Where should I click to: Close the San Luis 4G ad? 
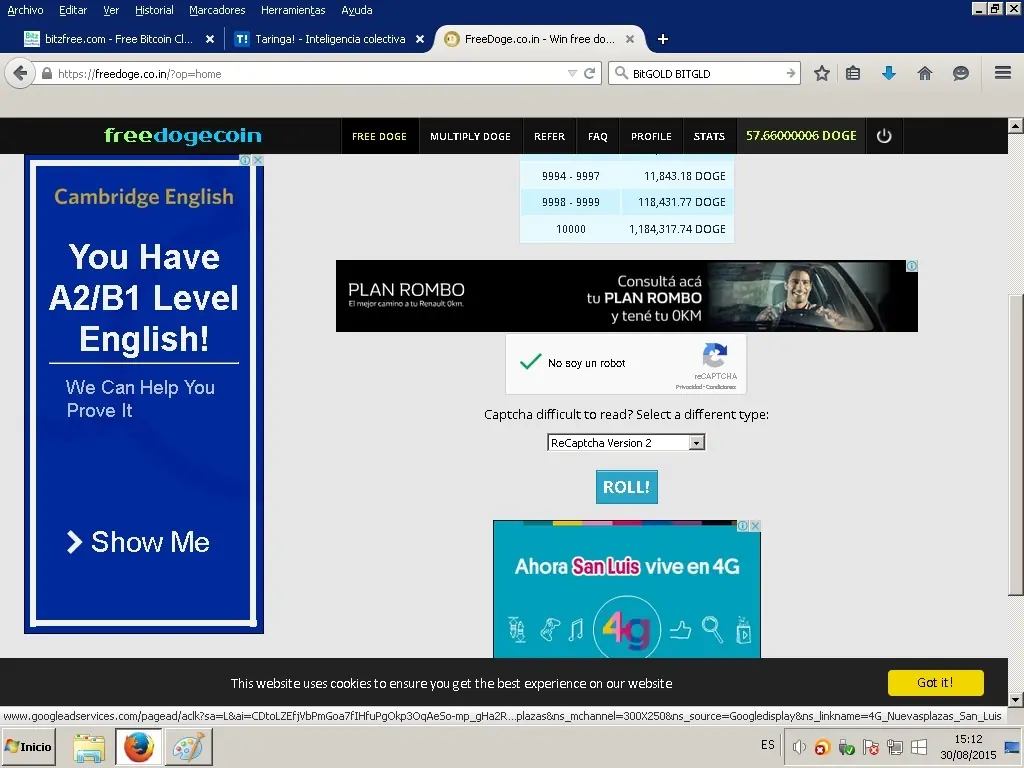click(x=755, y=526)
